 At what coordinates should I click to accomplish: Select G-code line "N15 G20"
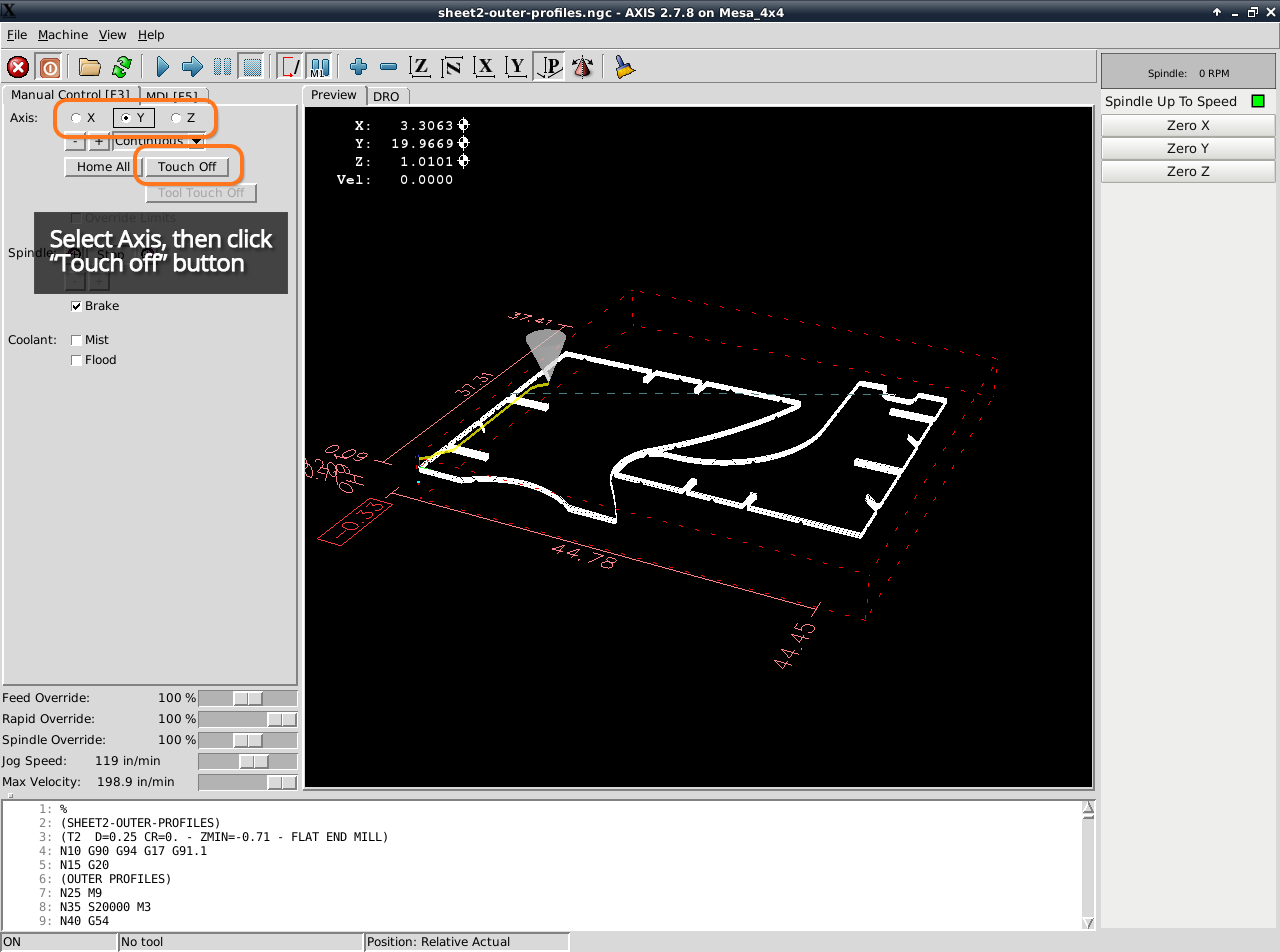pos(84,865)
